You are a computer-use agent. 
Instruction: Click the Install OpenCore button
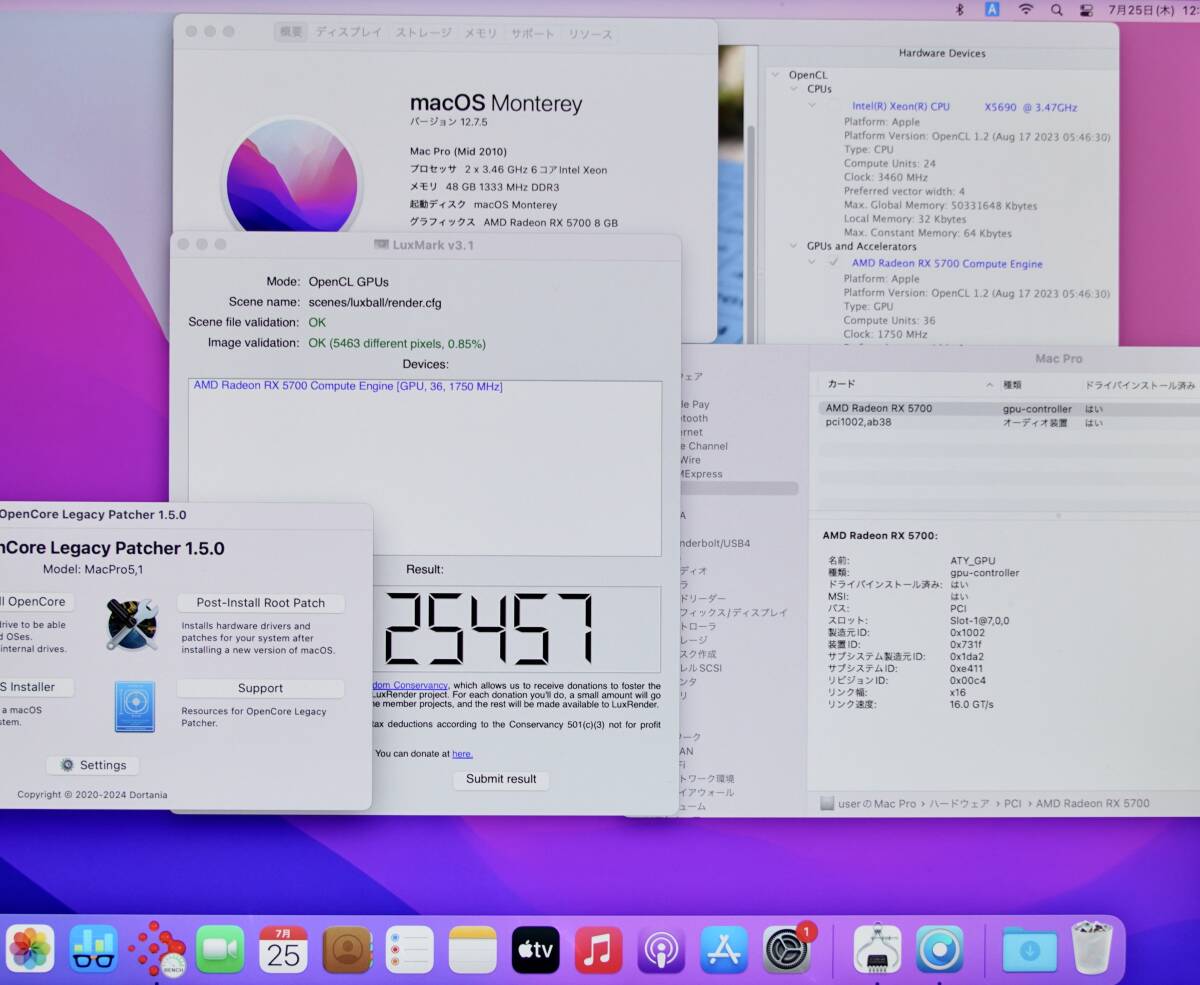pyautogui.click(x=36, y=602)
